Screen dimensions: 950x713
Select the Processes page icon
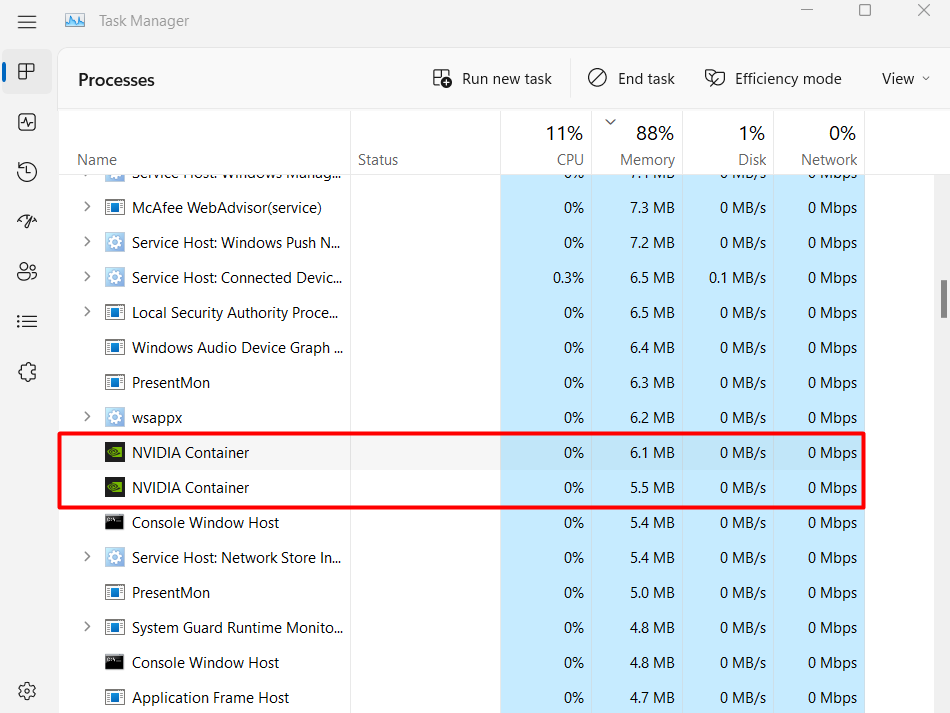click(x=27, y=72)
